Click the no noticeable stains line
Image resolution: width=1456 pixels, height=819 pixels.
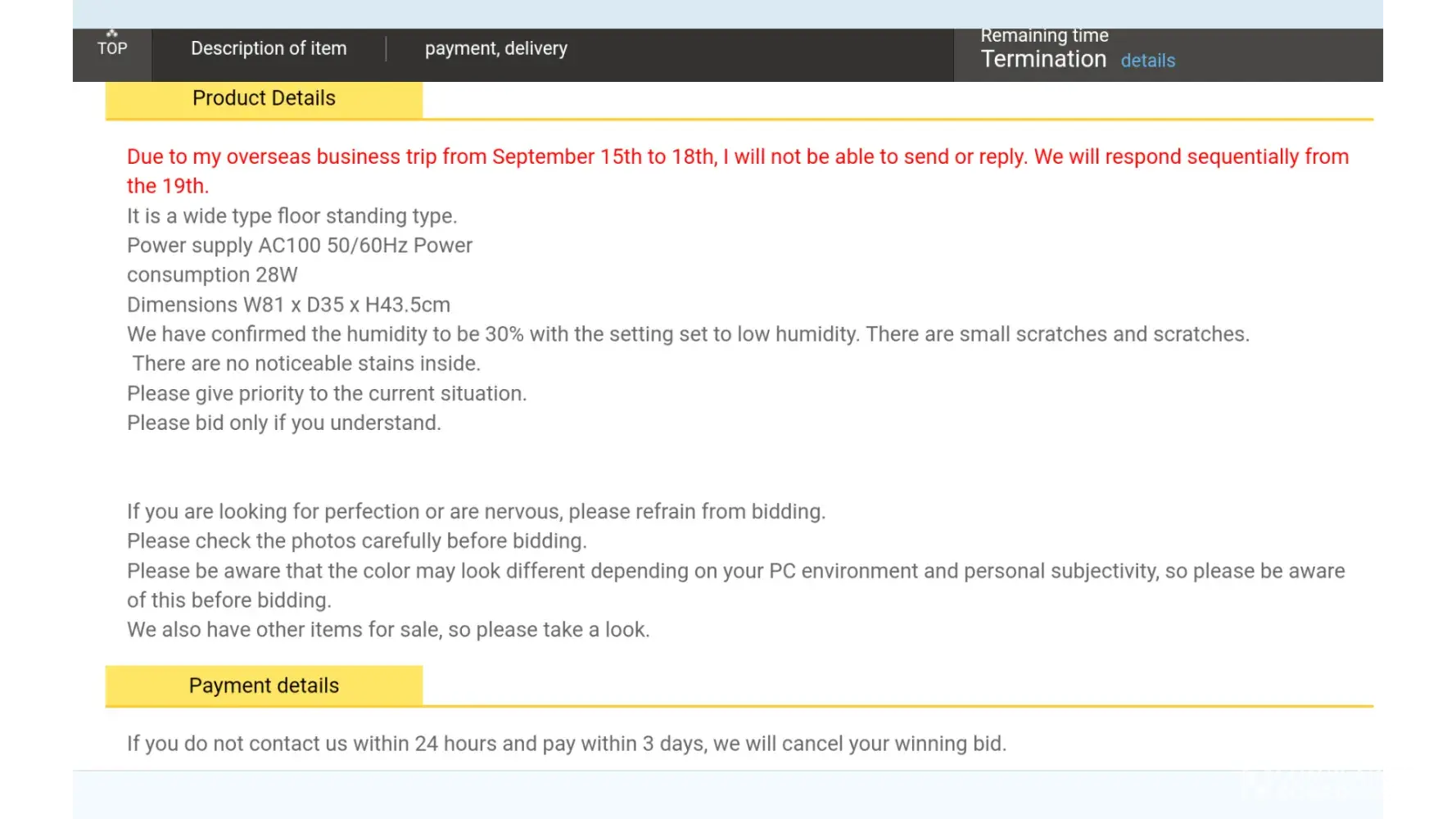point(306,364)
